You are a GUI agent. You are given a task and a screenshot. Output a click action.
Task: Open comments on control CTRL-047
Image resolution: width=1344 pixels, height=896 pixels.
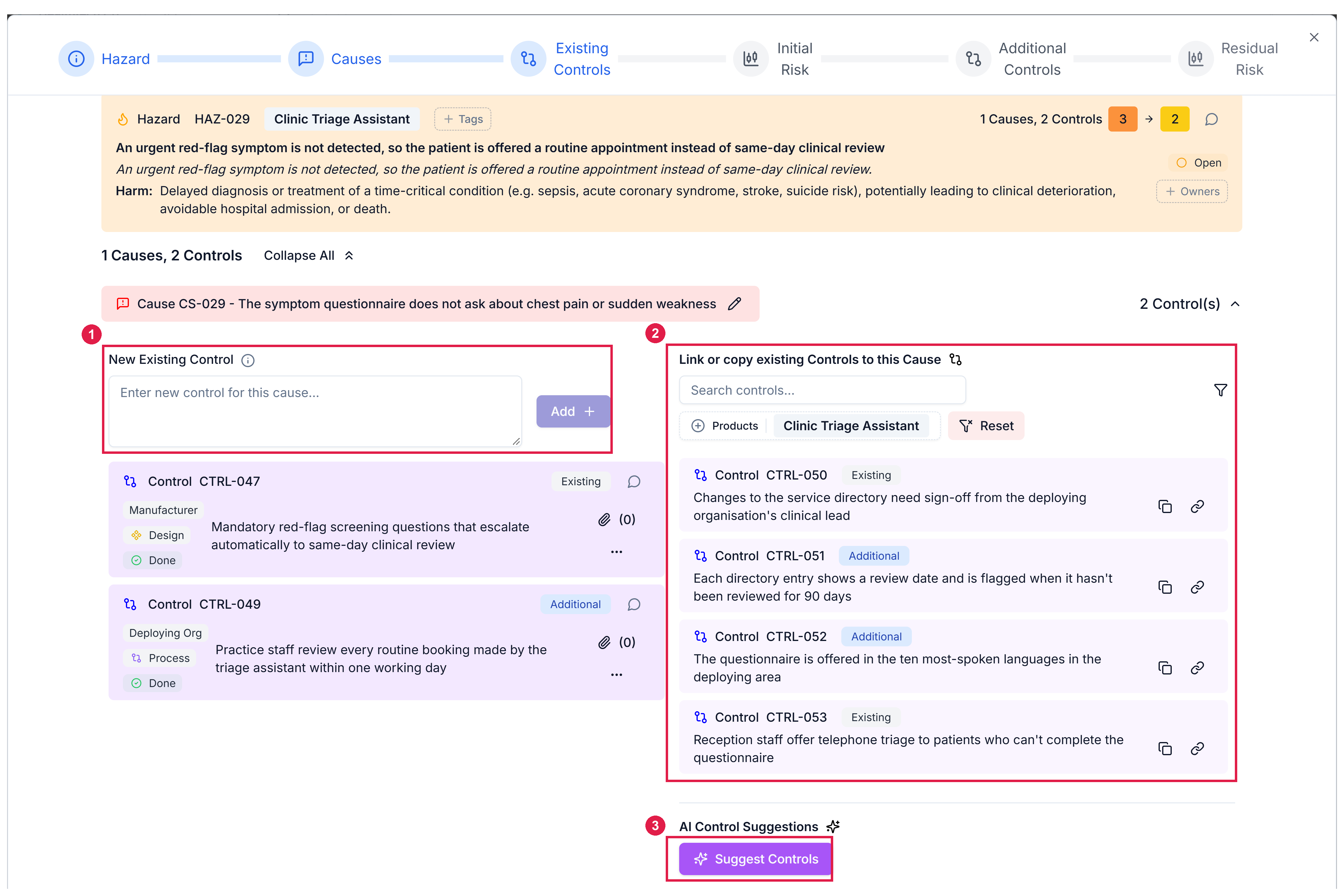[x=633, y=482]
